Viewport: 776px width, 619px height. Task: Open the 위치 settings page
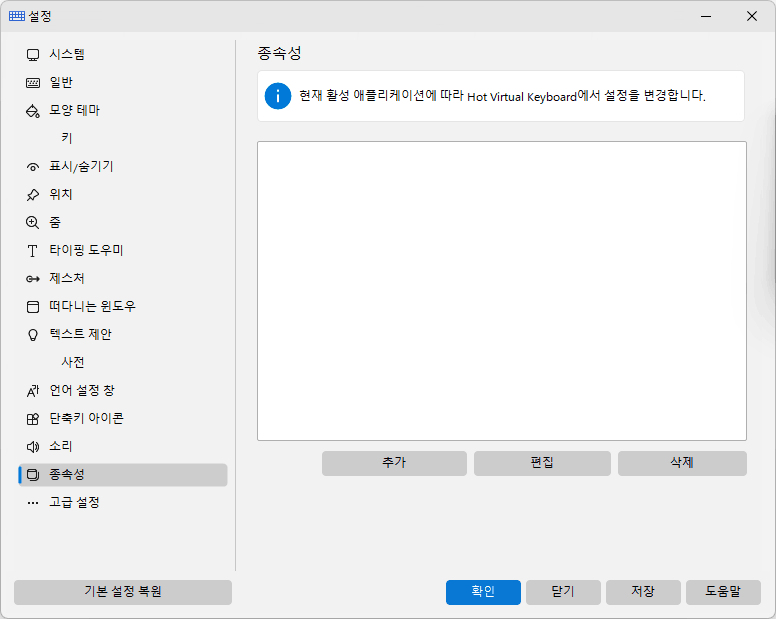(x=123, y=194)
